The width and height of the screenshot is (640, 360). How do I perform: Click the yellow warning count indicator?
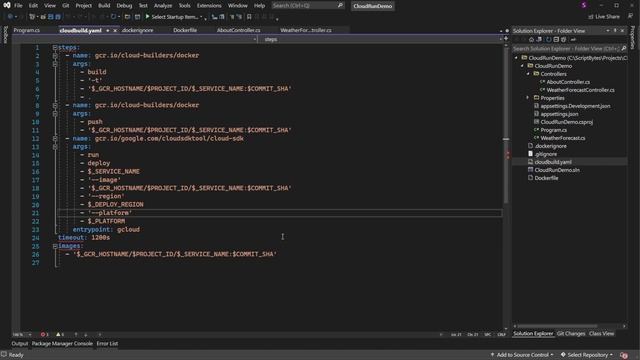coord(60,335)
